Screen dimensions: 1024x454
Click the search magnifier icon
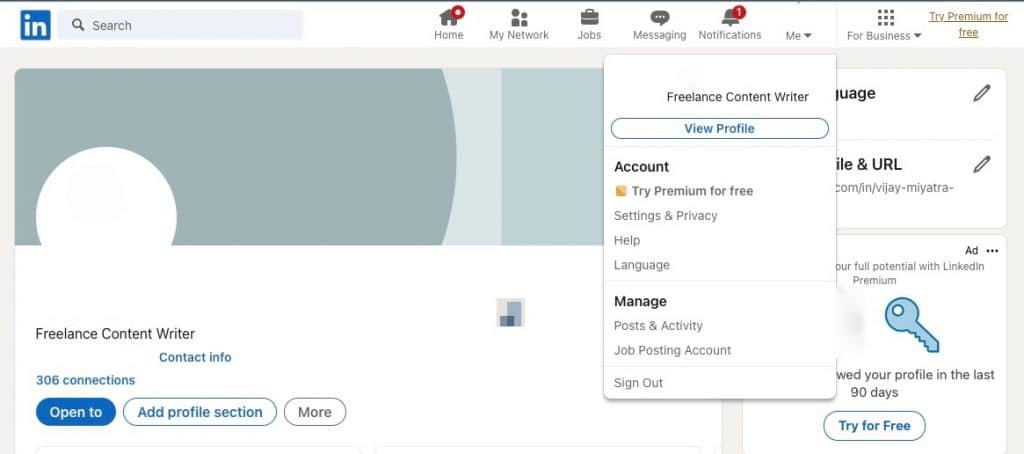tap(78, 25)
